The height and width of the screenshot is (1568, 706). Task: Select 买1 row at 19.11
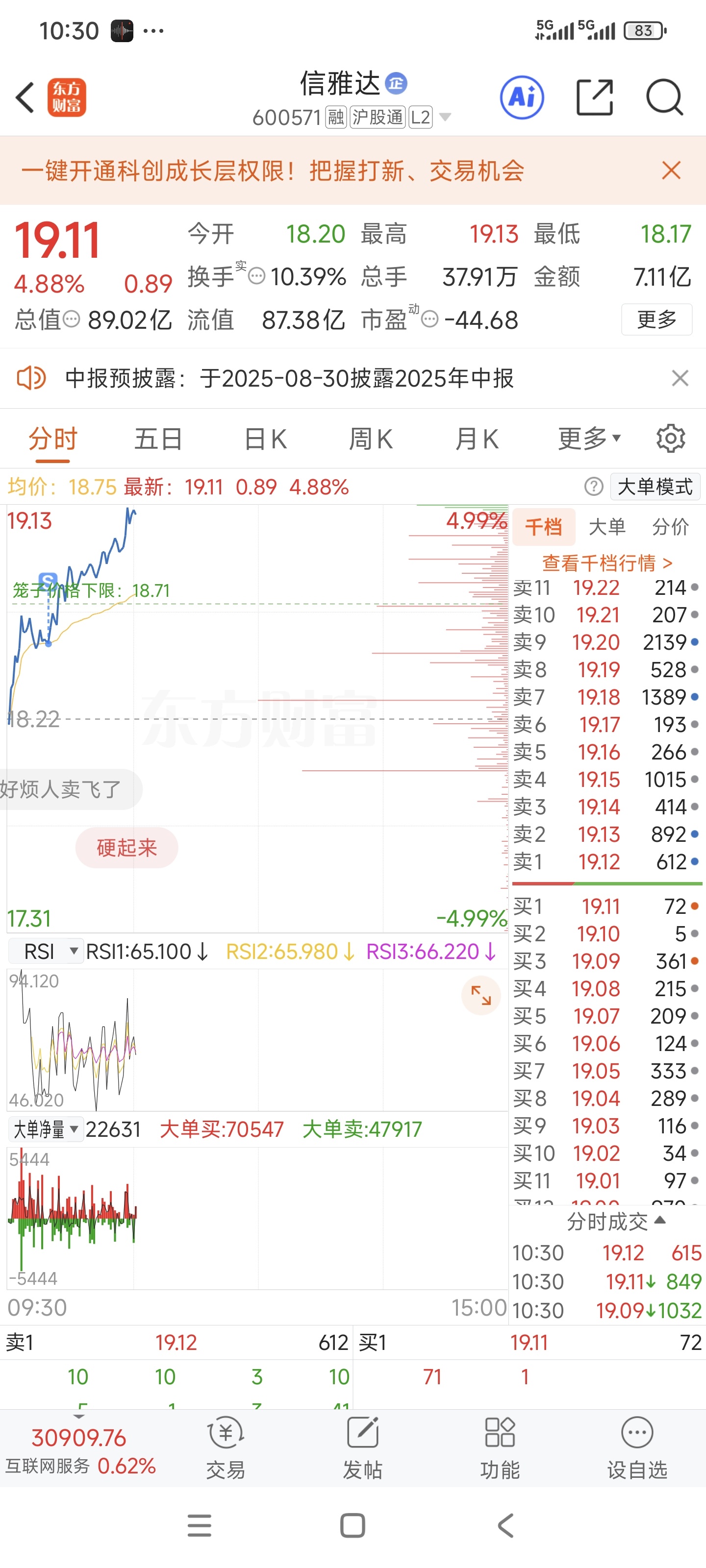point(606,906)
